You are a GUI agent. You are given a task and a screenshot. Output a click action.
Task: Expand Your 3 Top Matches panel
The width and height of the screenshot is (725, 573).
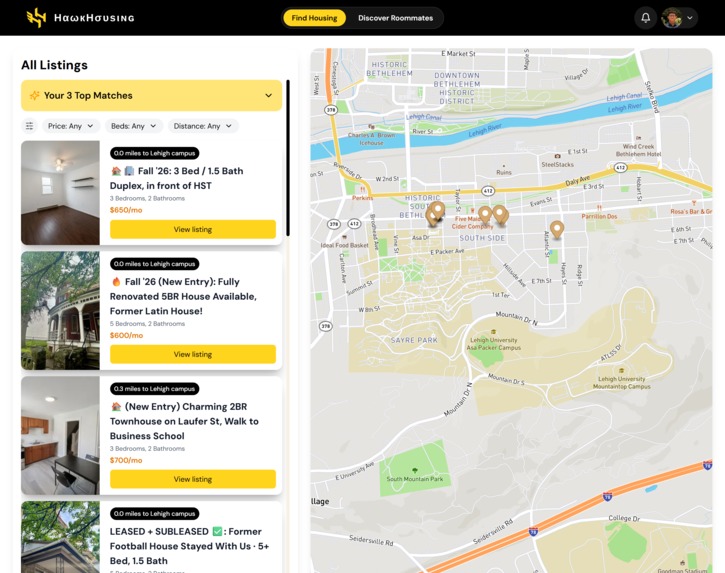tap(152, 95)
